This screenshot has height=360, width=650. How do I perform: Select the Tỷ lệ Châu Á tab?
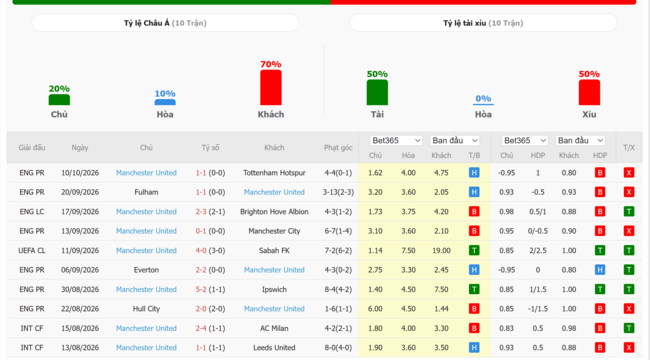click(x=165, y=23)
